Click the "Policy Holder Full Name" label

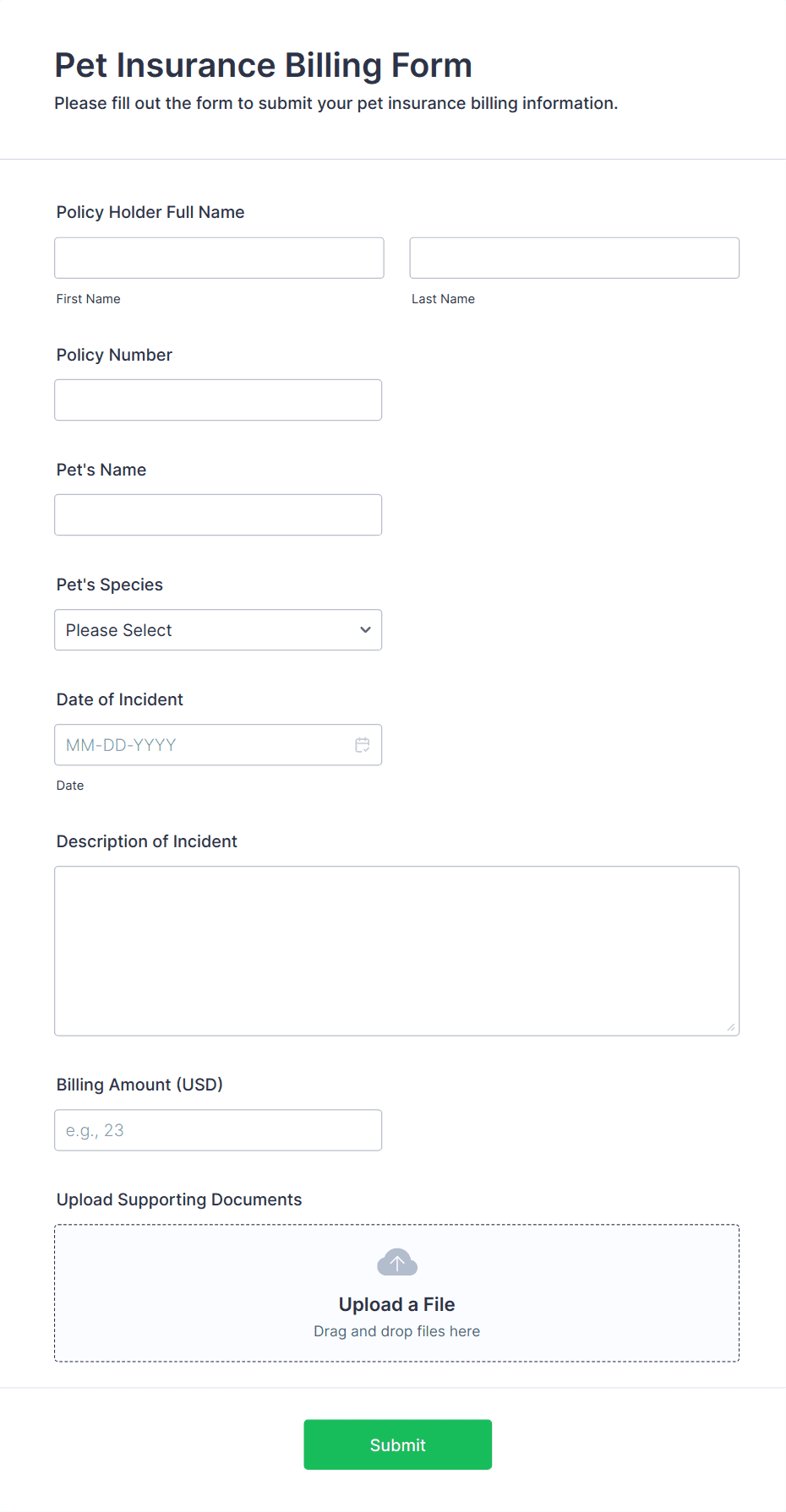150,212
